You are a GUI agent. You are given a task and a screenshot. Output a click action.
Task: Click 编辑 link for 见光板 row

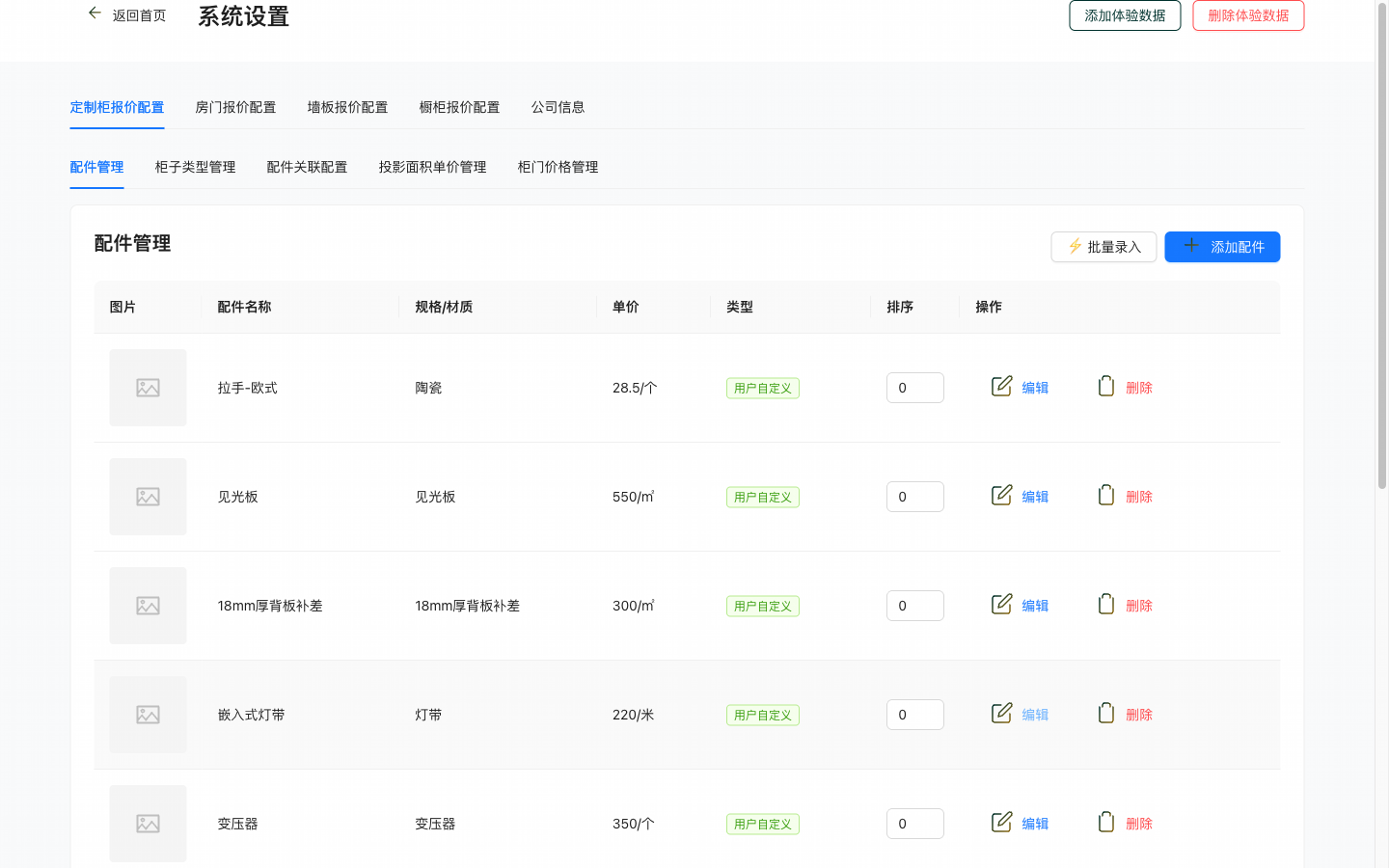tap(1035, 497)
